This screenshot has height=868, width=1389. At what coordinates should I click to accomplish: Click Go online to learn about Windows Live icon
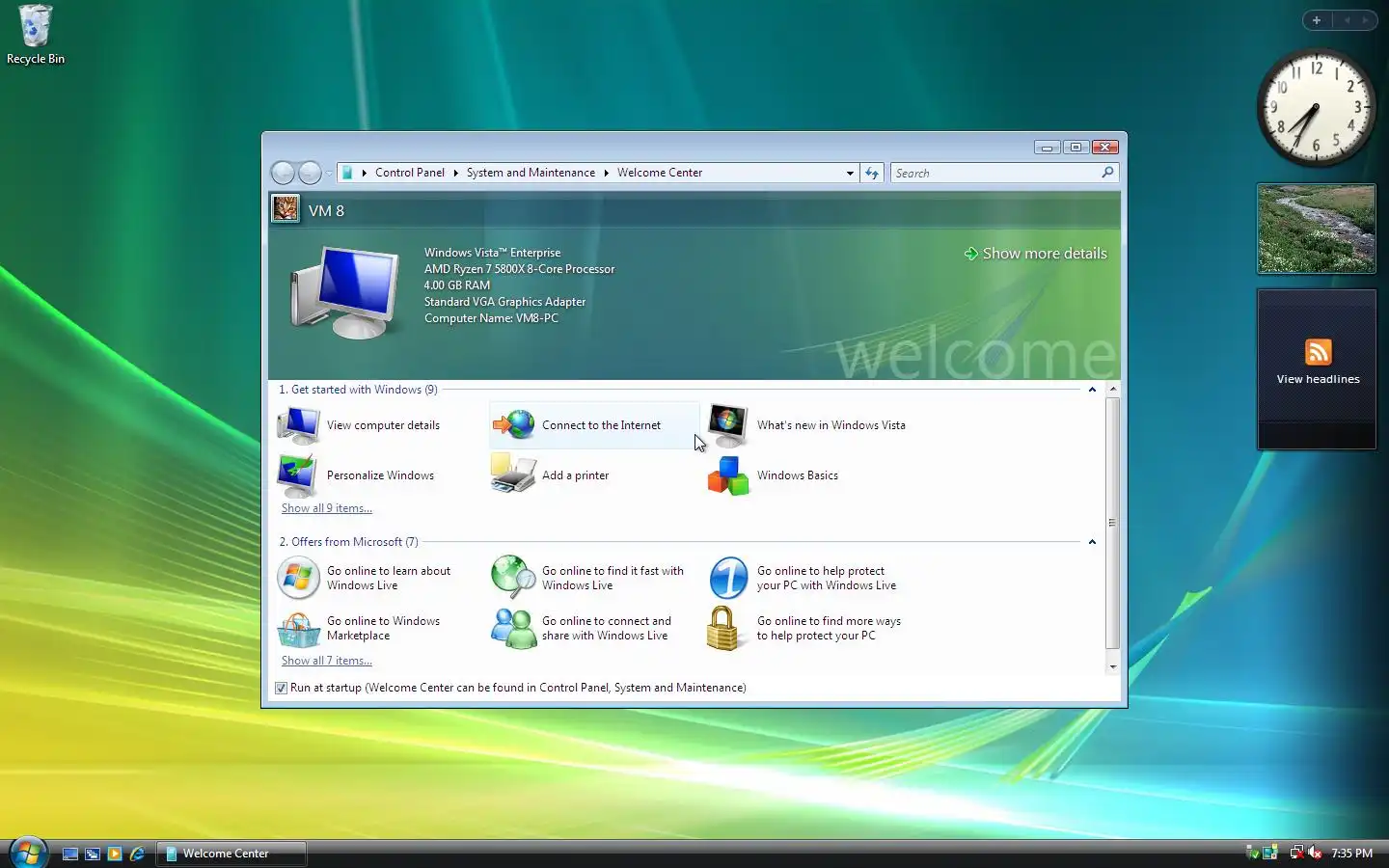[x=298, y=578]
